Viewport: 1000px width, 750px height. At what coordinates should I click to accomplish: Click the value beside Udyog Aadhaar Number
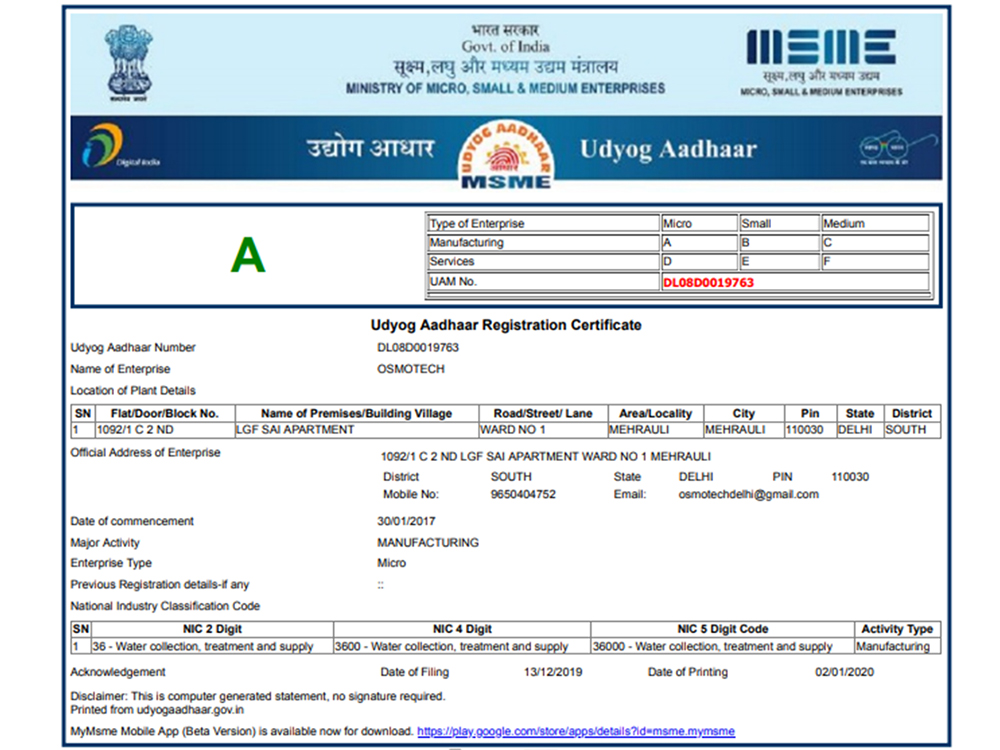(x=418, y=348)
